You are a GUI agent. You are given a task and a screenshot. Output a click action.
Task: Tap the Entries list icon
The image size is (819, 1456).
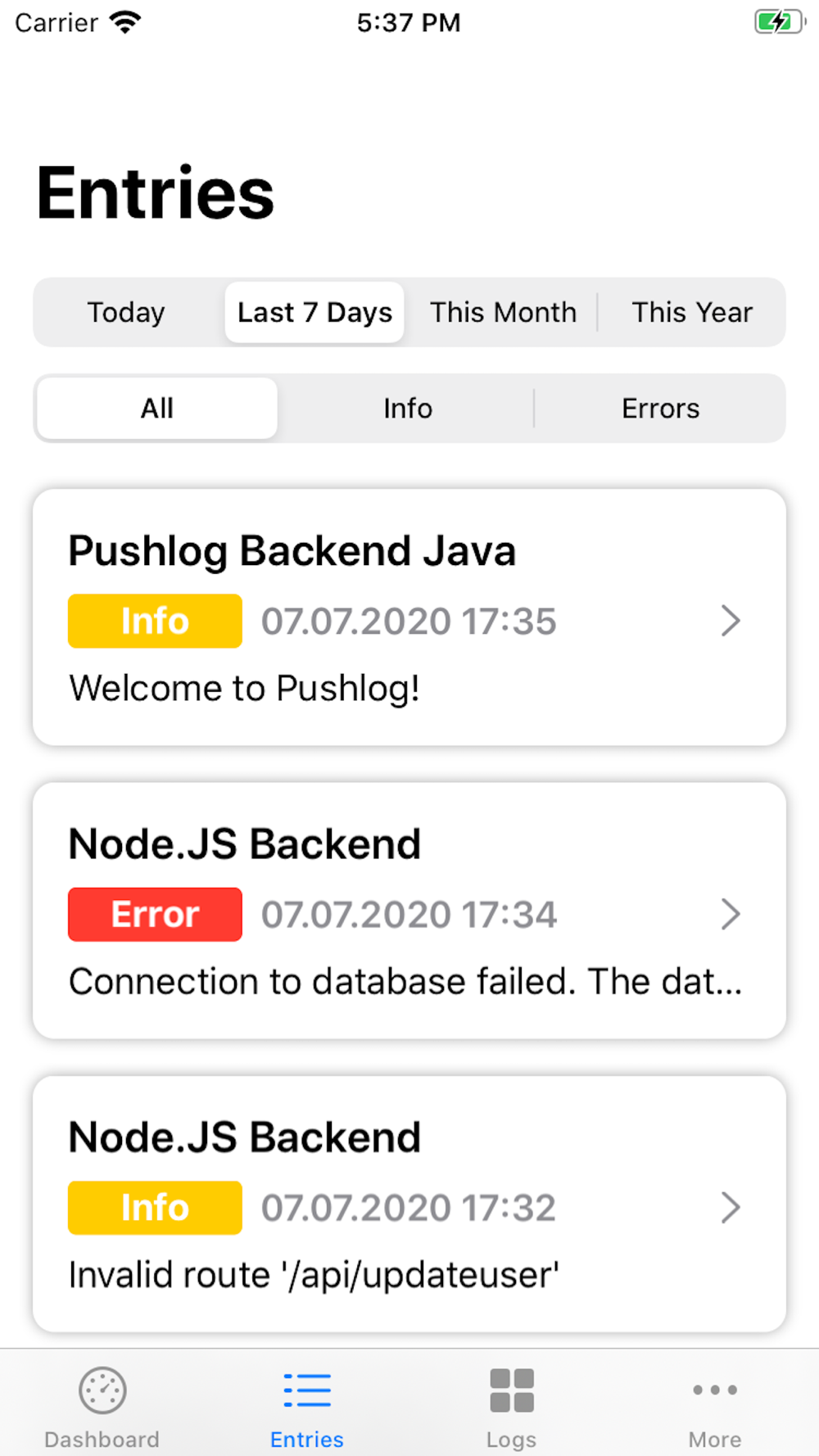[307, 1390]
